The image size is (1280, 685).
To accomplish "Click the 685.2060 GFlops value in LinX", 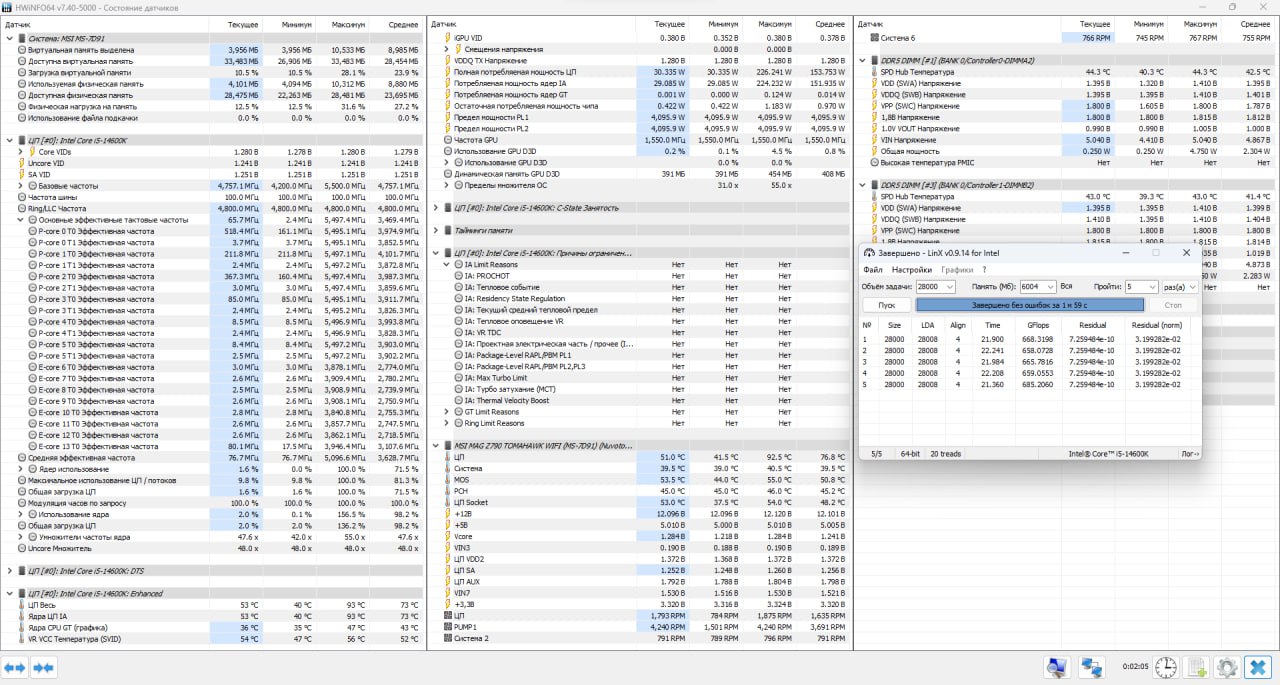I will click(x=1038, y=384).
